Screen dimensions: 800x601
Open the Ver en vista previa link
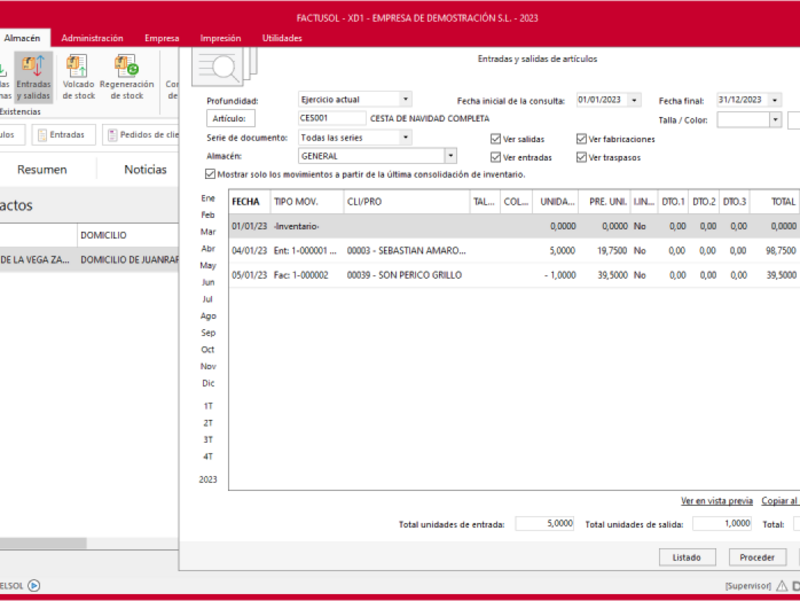click(x=716, y=501)
